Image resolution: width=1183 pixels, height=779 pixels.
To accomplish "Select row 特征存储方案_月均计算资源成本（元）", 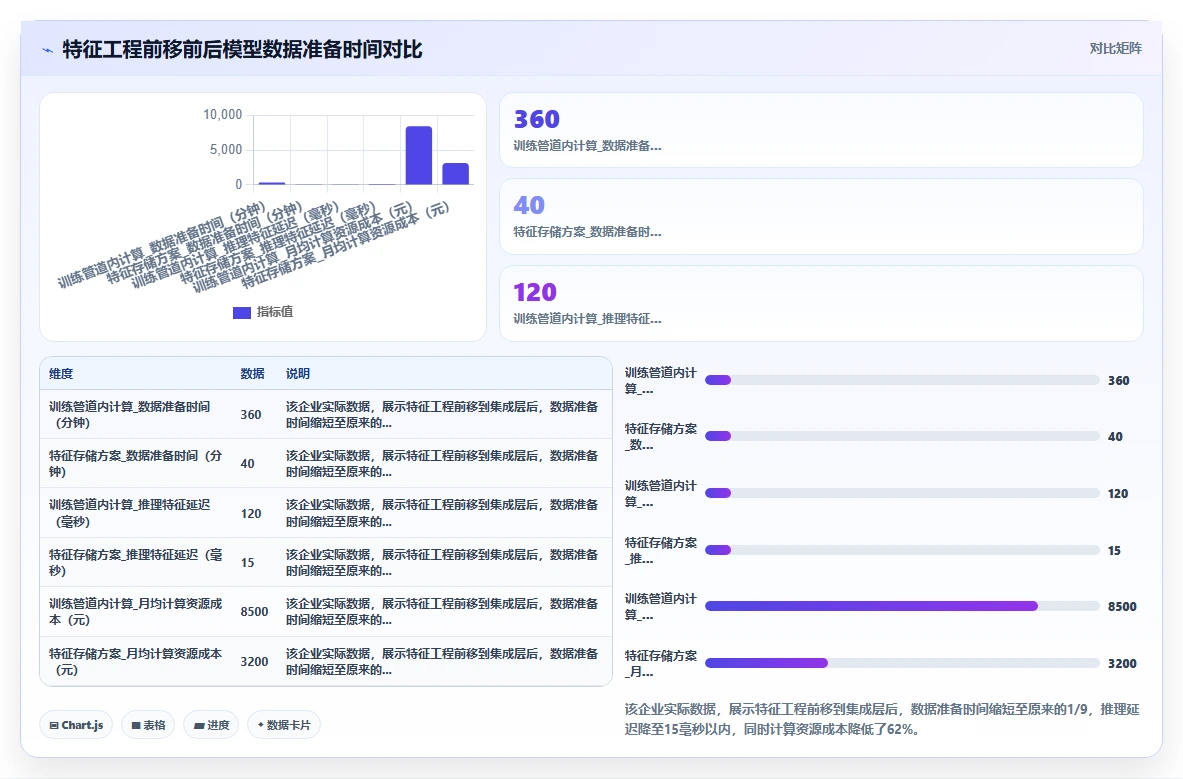I will [326, 661].
